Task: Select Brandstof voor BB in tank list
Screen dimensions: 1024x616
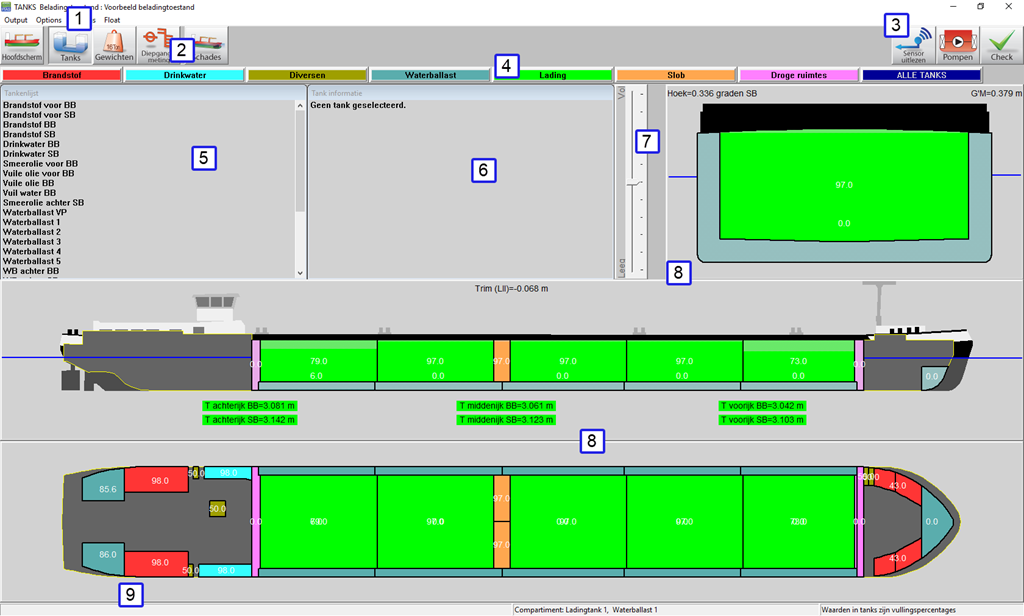Action: pos(40,105)
